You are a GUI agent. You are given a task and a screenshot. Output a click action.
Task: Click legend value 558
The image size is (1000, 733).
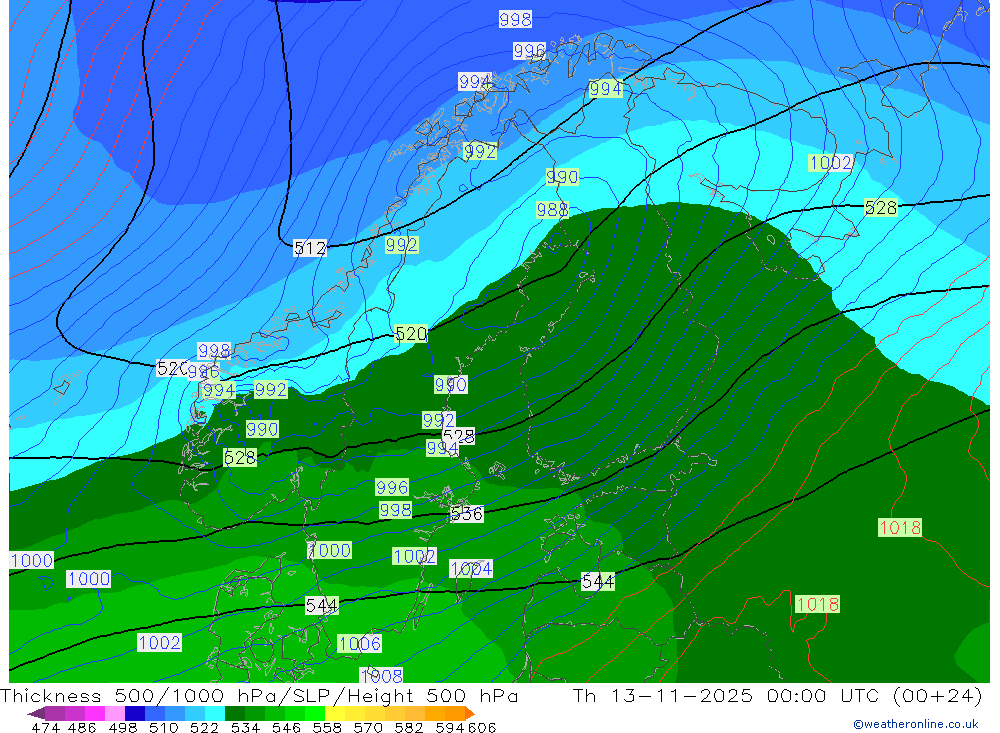327,727
